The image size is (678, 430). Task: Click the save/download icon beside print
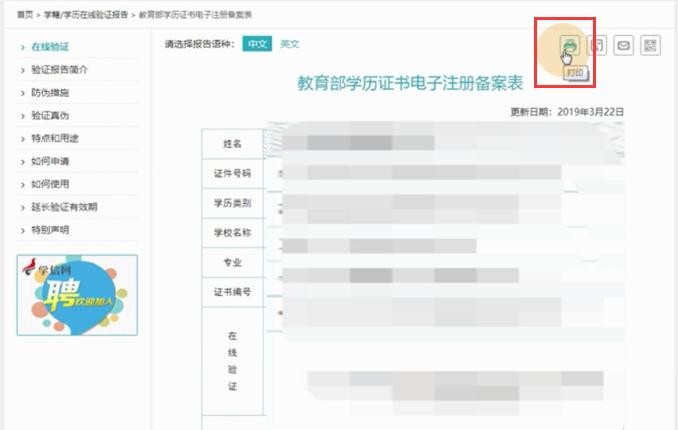(x=597, y=45)
